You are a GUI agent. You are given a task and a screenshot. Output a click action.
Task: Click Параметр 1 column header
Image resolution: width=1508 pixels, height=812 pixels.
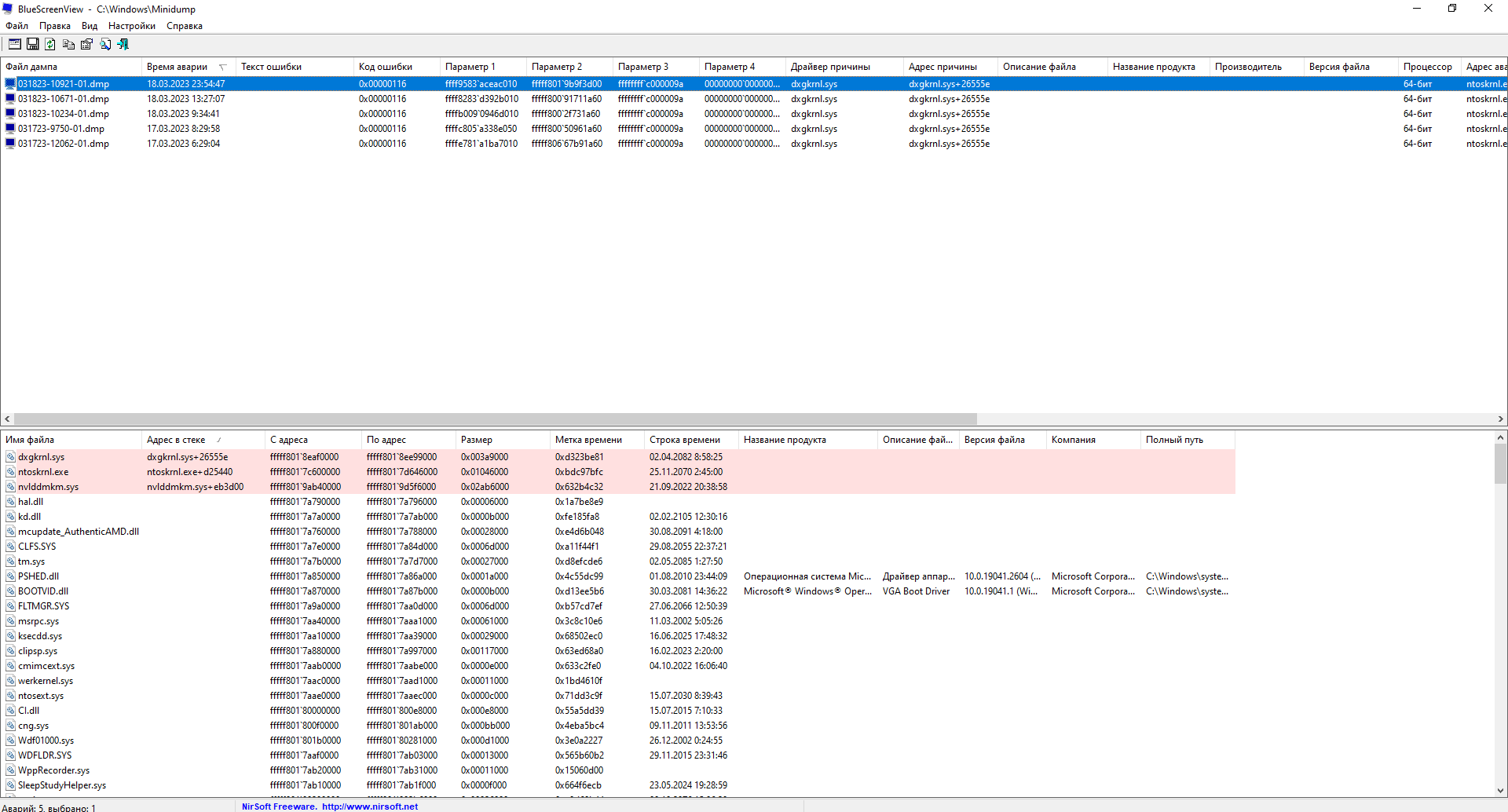483,67
